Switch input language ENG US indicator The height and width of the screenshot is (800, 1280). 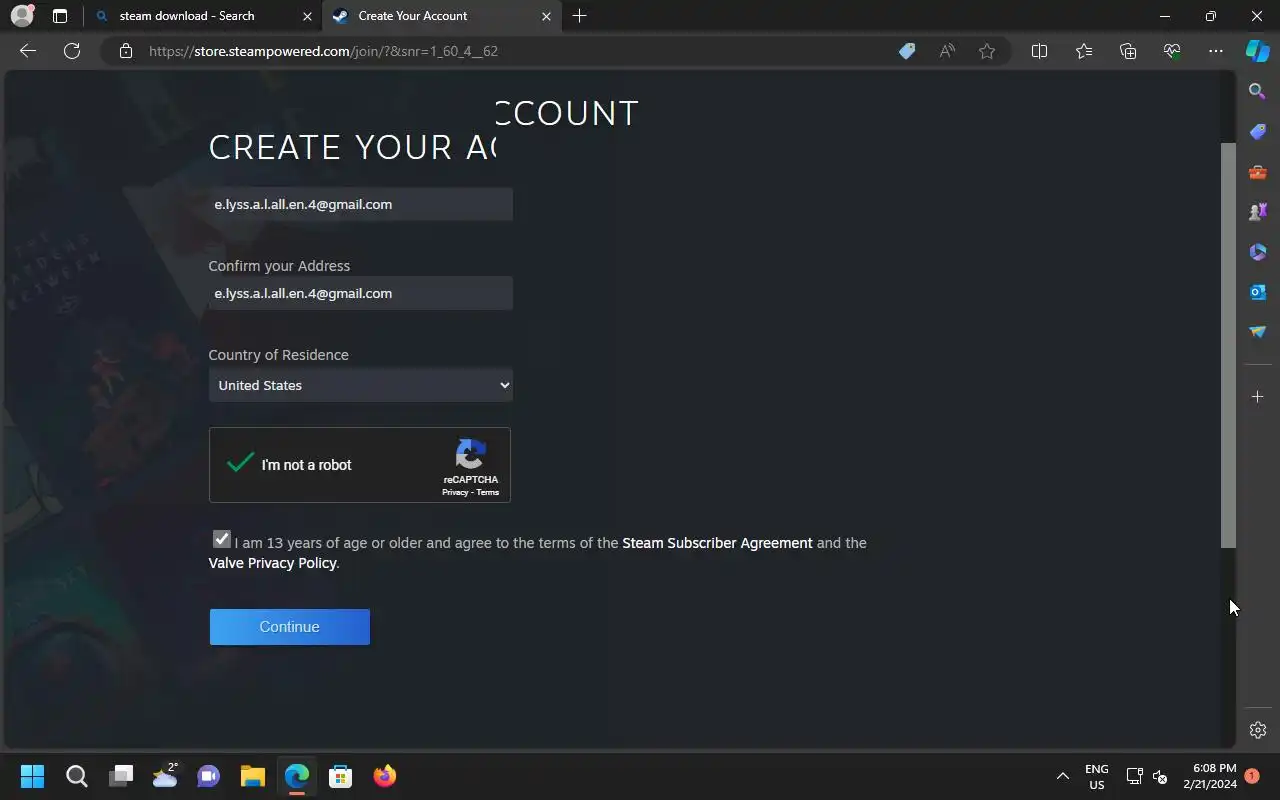[1097, 776]
